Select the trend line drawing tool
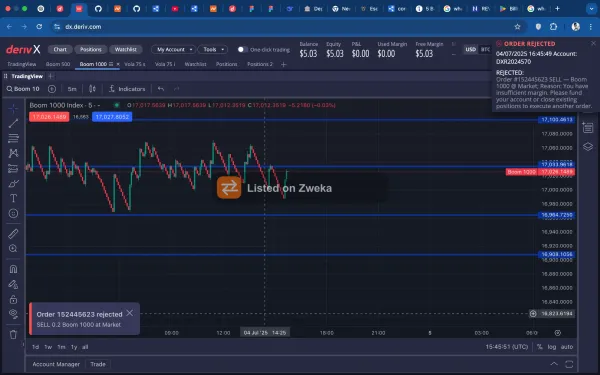 coord(13,123)
